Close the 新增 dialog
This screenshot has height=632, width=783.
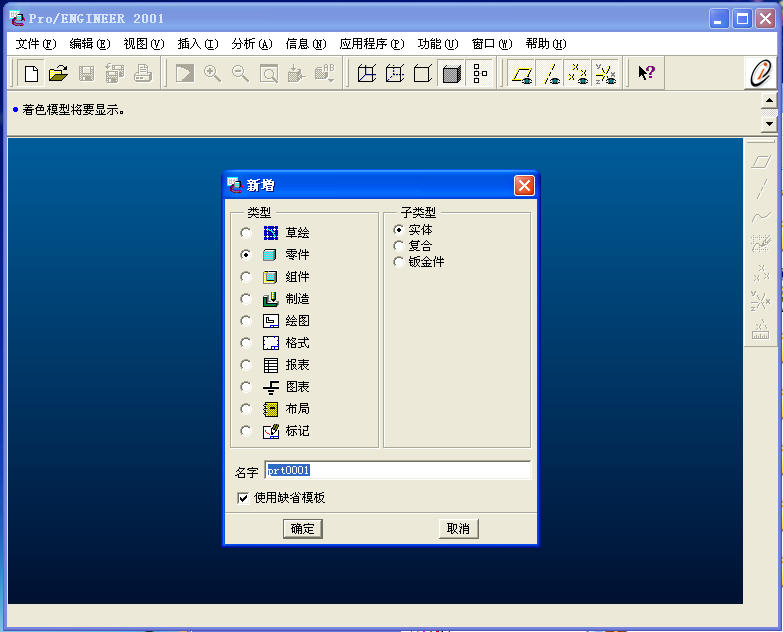[524, 186]
